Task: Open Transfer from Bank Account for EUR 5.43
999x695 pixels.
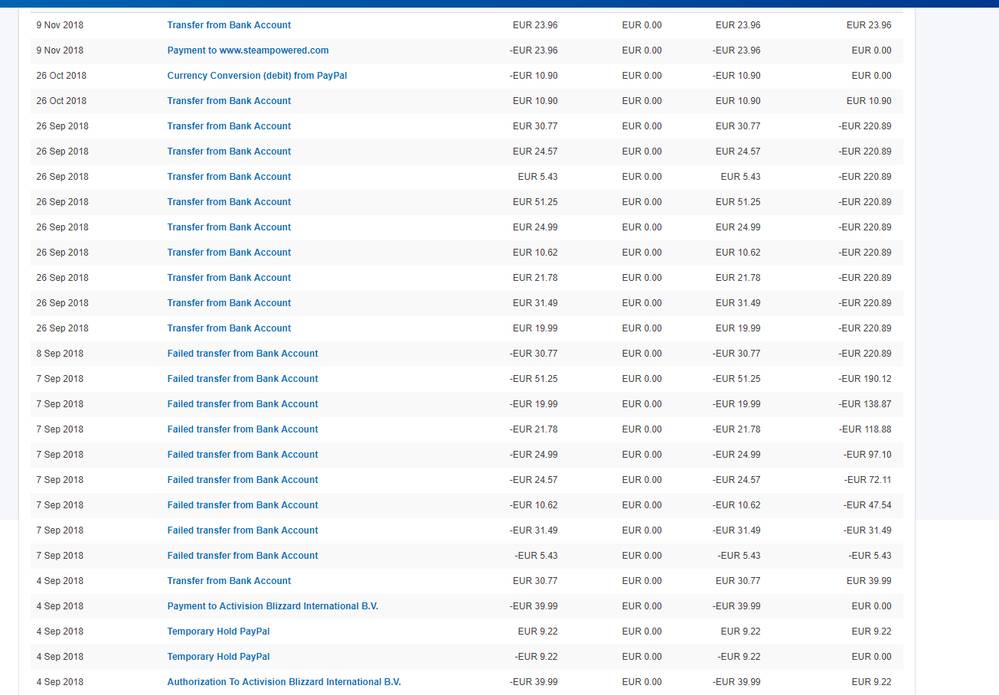Action: coord(229,176)
